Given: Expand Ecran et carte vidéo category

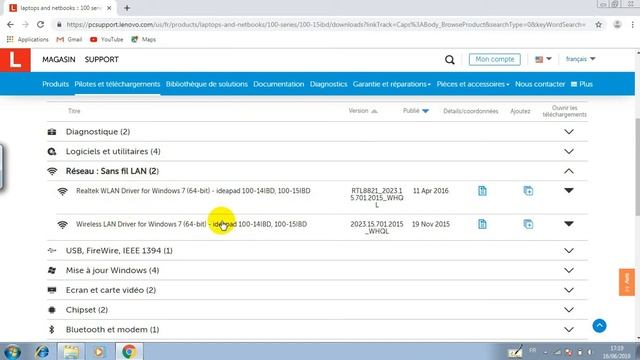Looking at the screenshot, I should [569, 290].
